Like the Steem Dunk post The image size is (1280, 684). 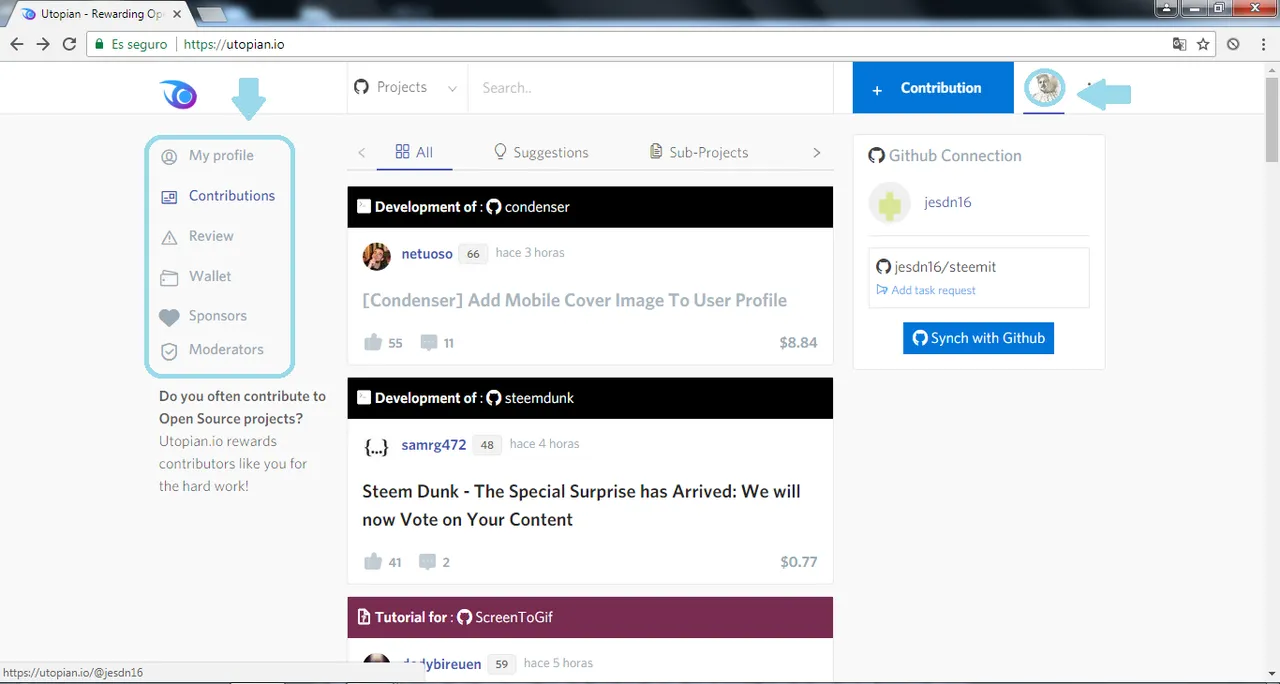(x=373, y=562)
